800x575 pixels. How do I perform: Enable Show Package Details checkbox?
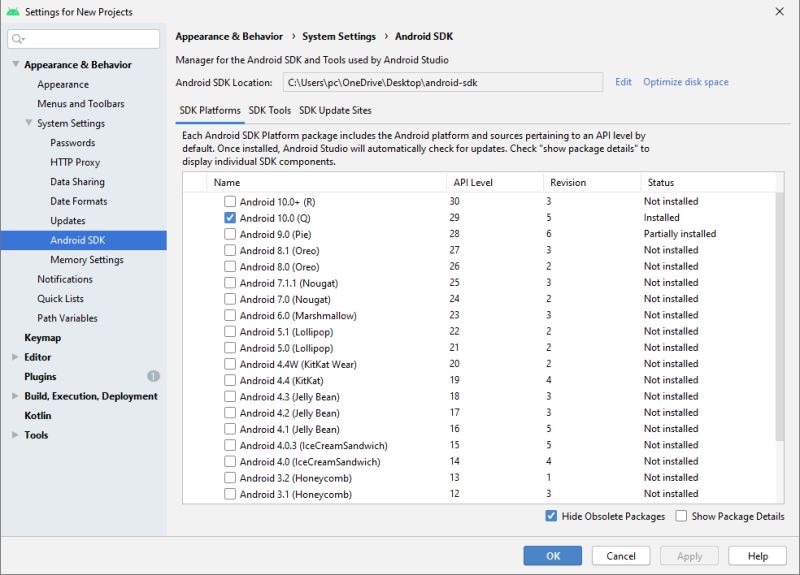coord(681,516)
